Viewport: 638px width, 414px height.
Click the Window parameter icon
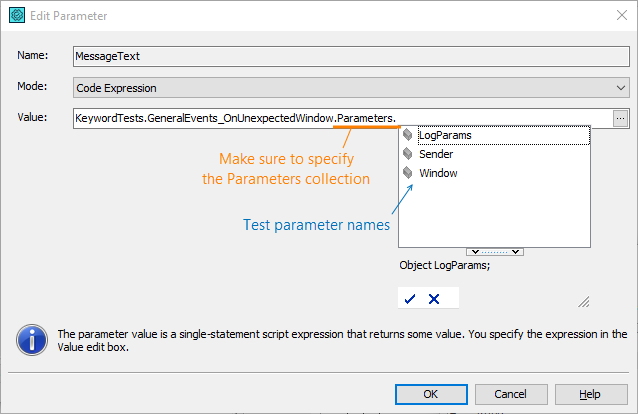(x=407, y=173)
